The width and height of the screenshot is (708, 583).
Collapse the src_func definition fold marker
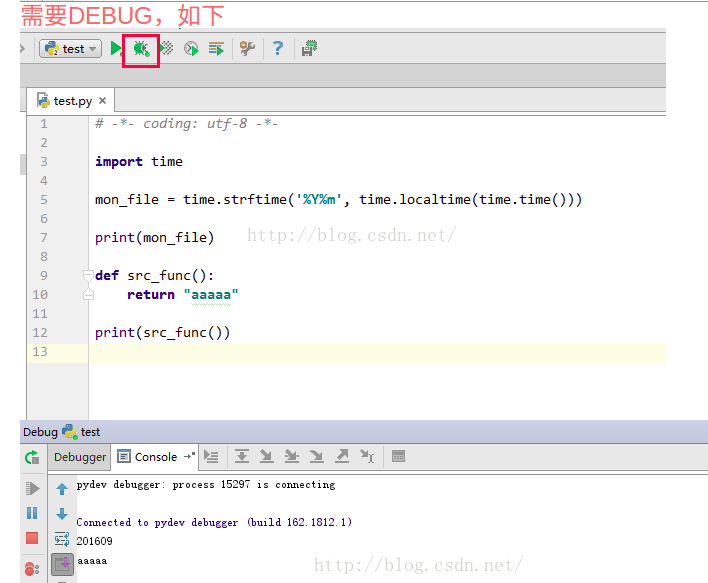tap(88, 275)
